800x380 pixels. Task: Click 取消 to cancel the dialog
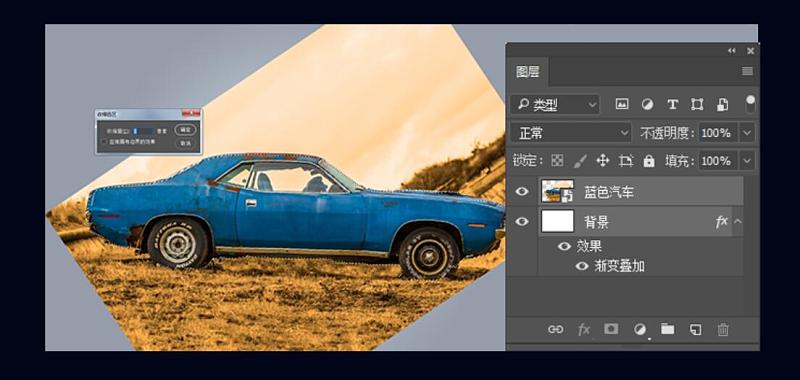click(186, 143)
